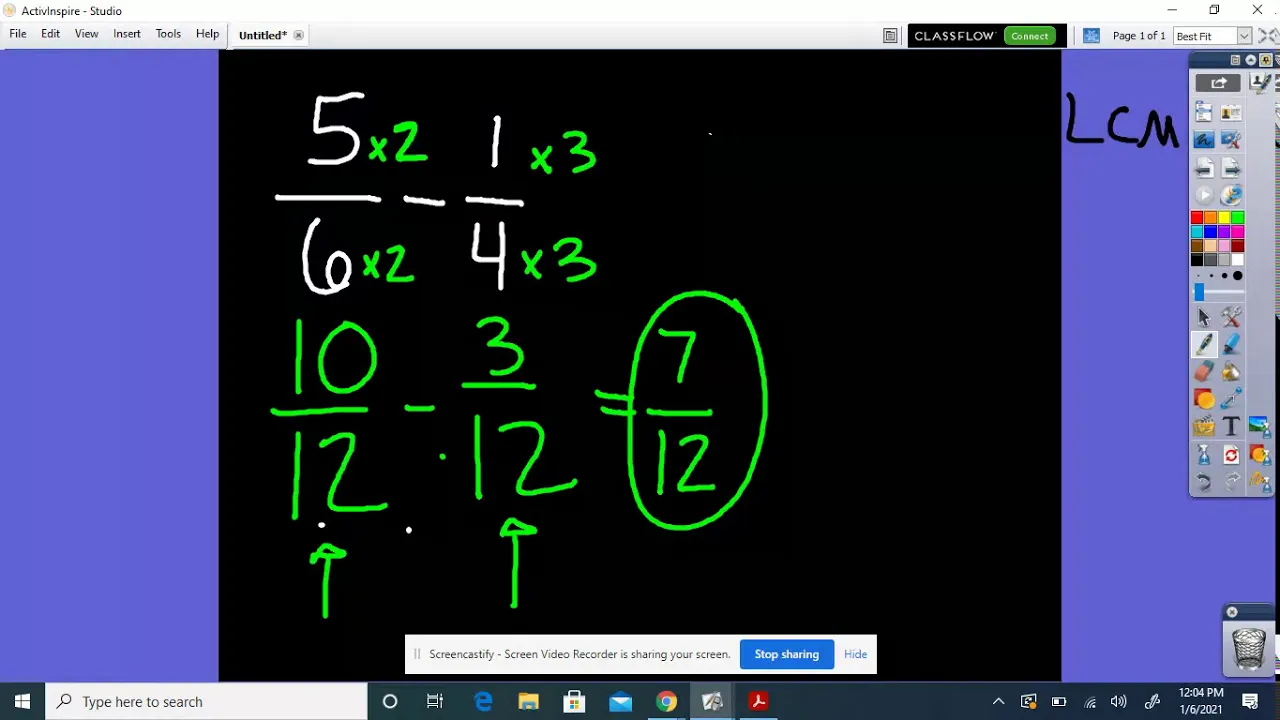Pin the toolbox in place
This screenshot has height=720, width=1280.
pyautogui.click(x=1265, y=60)
